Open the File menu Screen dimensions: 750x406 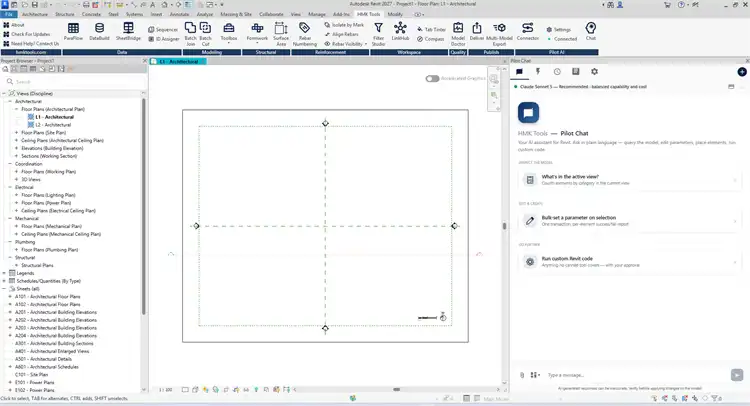point(9,14)
